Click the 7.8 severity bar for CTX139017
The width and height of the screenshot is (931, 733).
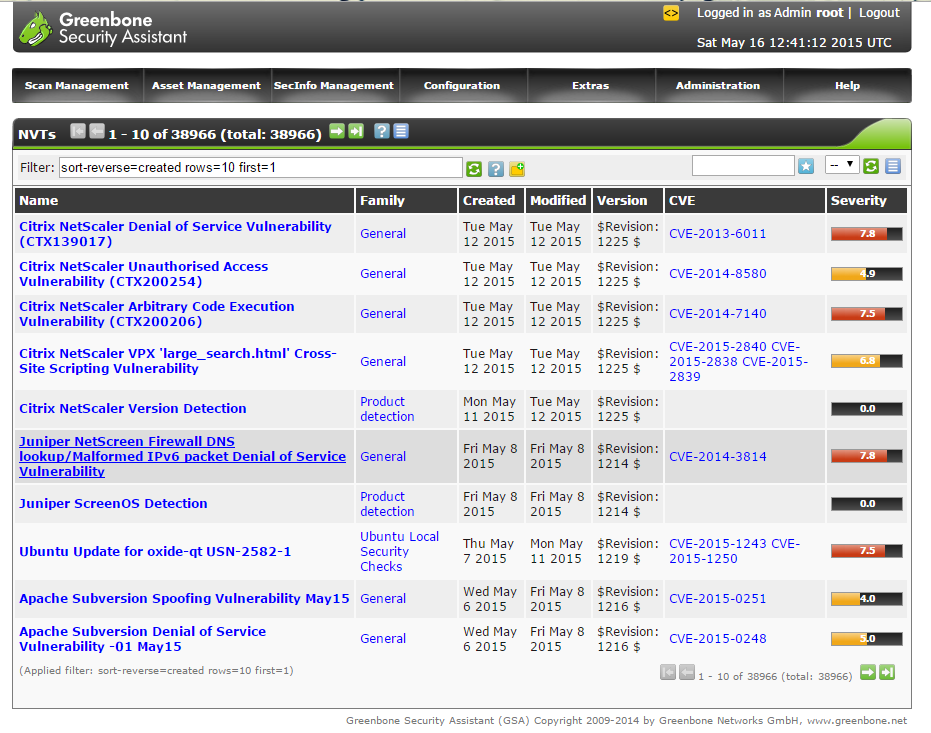(x=866, y=233)
